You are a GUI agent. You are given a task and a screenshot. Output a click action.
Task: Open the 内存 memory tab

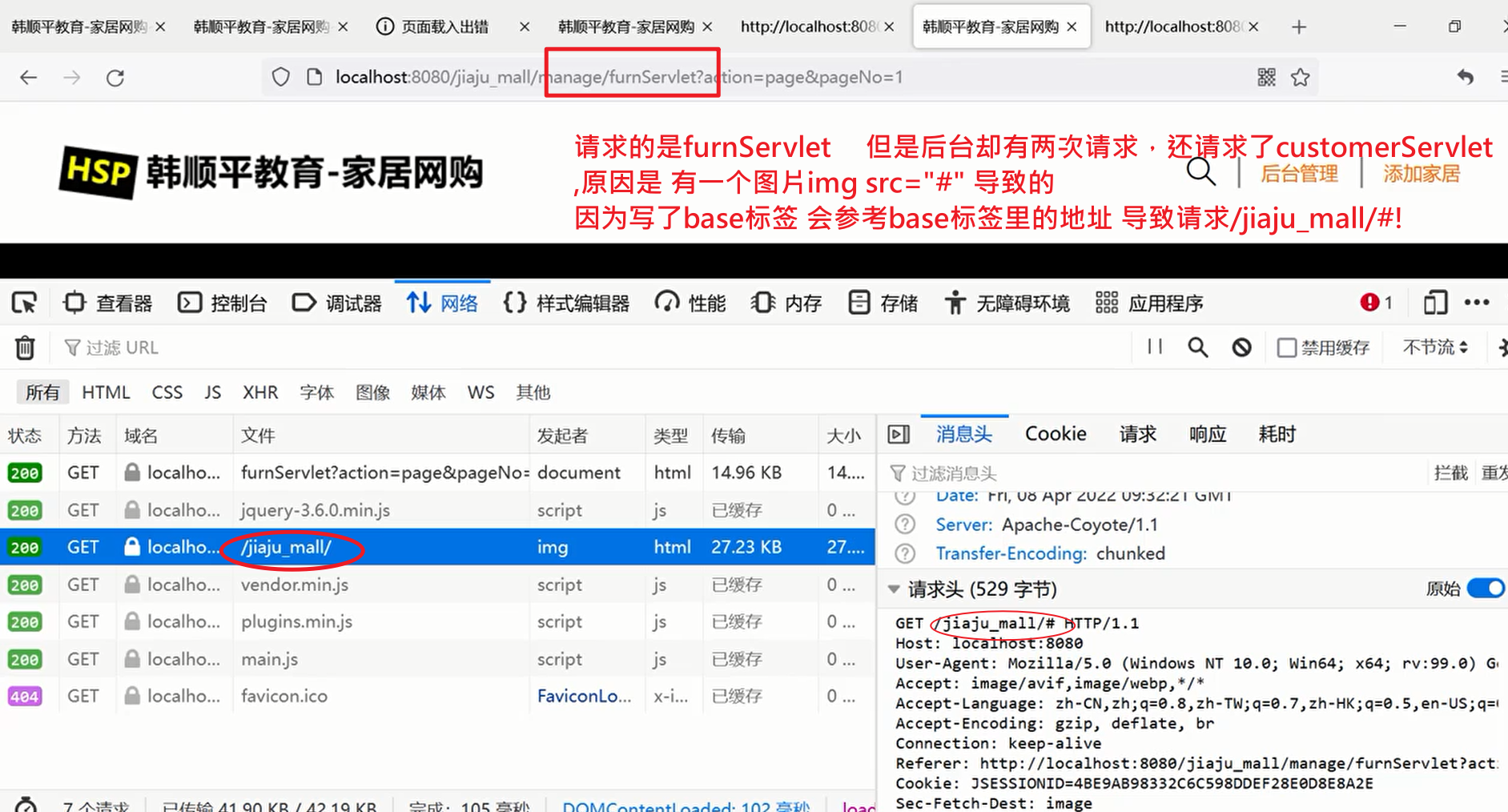tap(786, 303)
